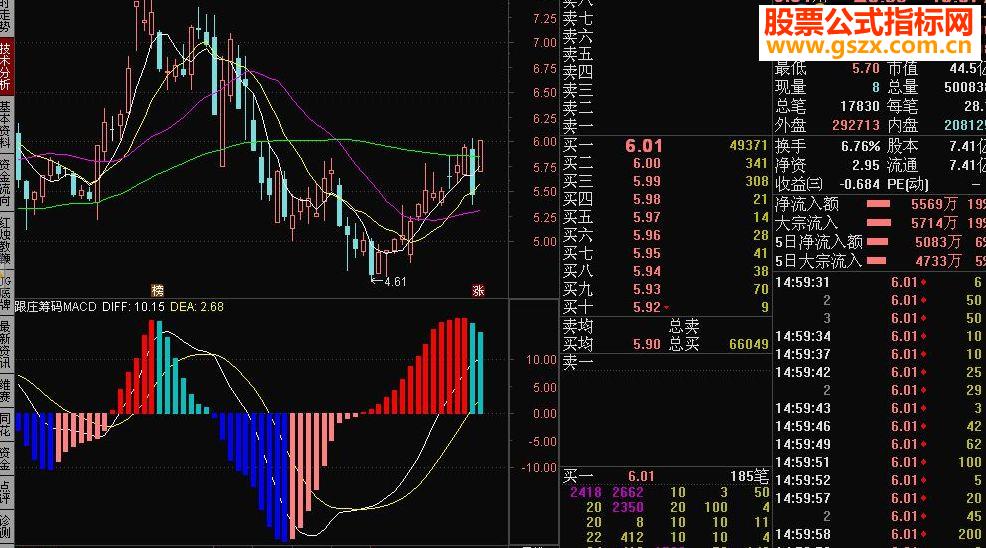Viewport: 986px width, 548px height.
Task: Select the 14:59:42 trade tick row
Action: pos(880,372)
